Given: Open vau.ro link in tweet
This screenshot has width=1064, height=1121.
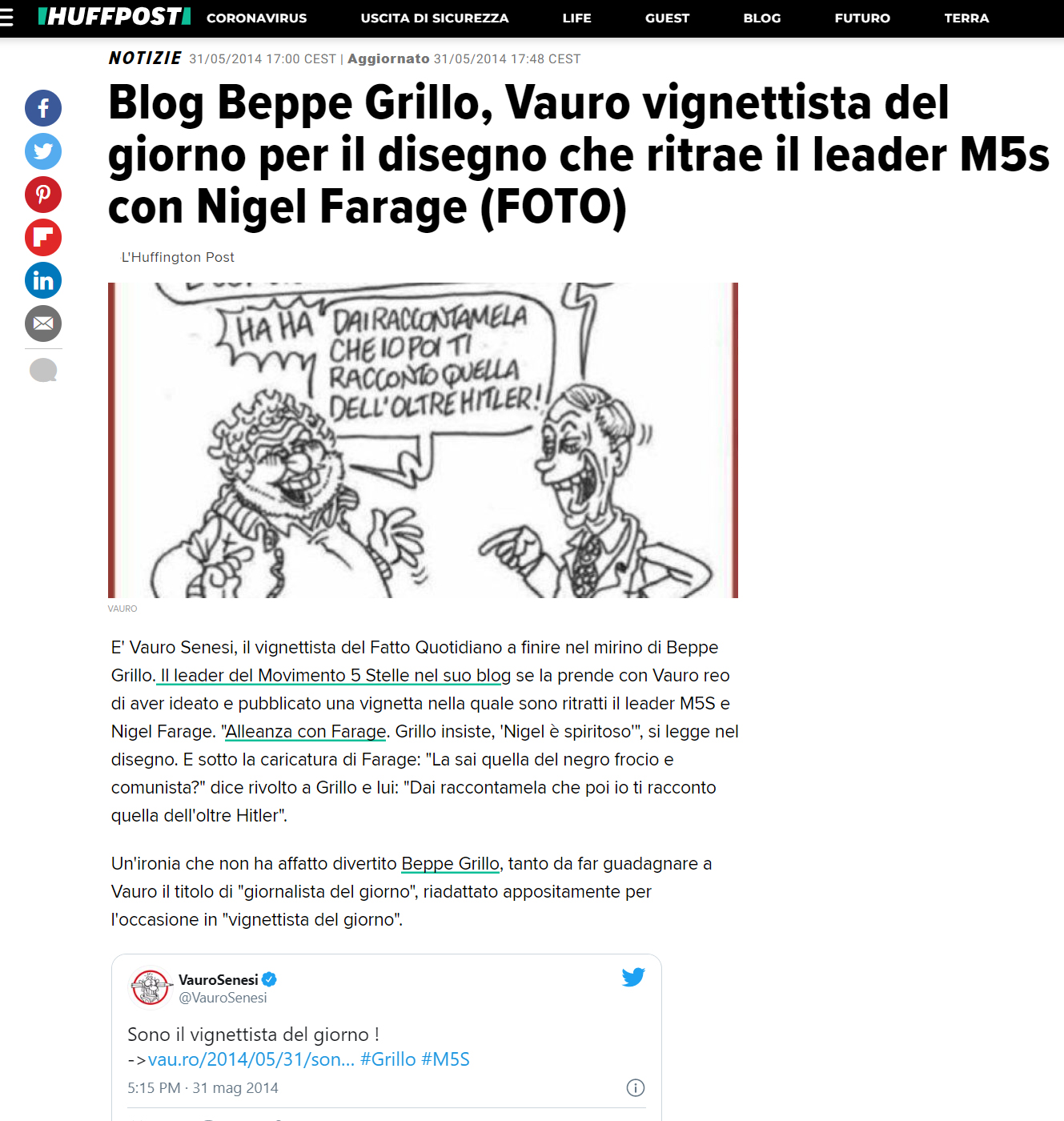Looking at the screenshot, I should pos(251,1059).
